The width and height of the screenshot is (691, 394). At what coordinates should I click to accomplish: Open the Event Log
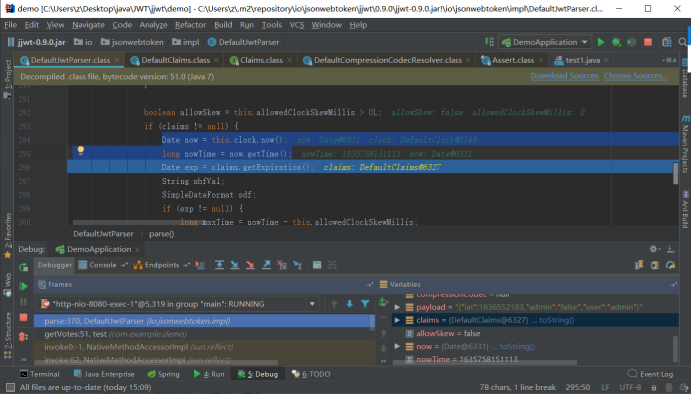pos(650,374)
